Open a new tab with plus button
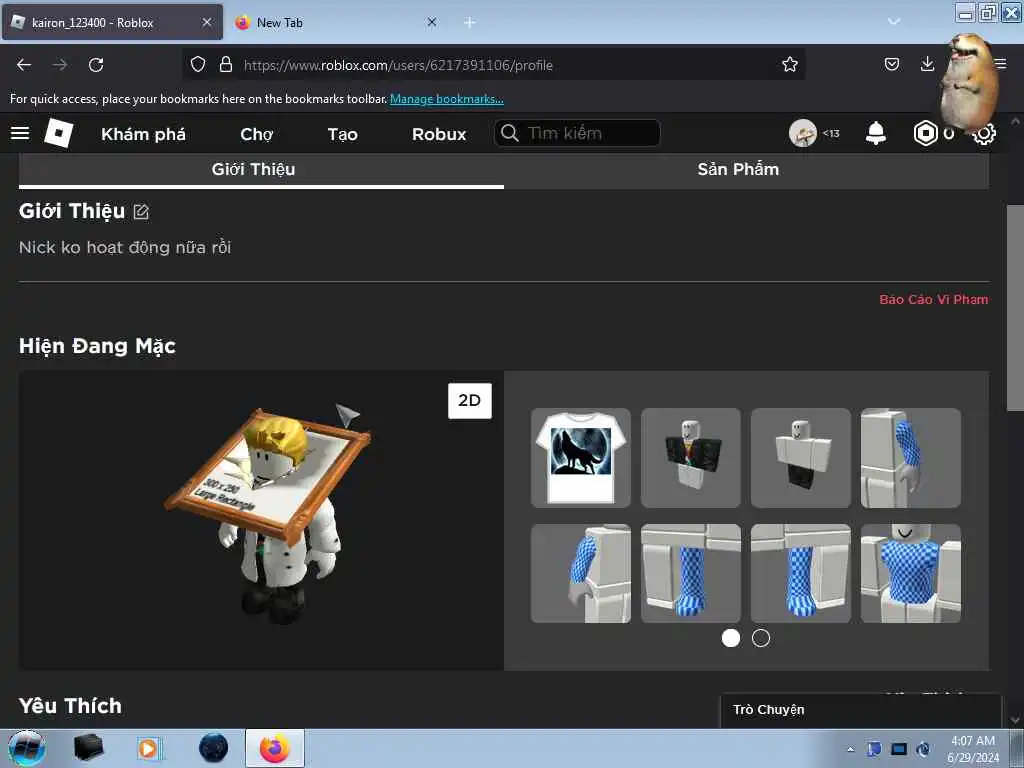The width and height of the screenshot is (1024, 768). pos(469,23)
